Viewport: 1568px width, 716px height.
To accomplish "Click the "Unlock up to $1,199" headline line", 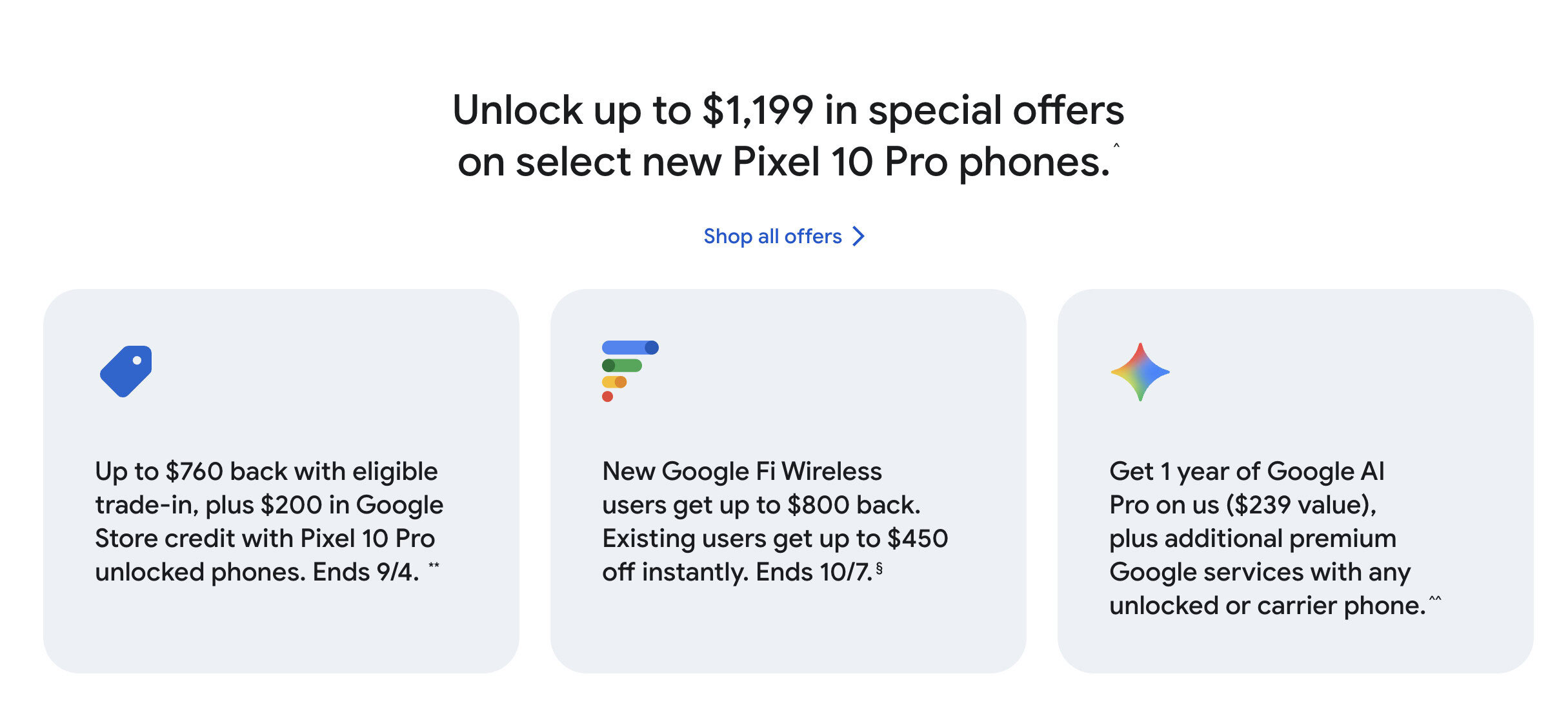I will pyautogui.click(x=788, y=110).
